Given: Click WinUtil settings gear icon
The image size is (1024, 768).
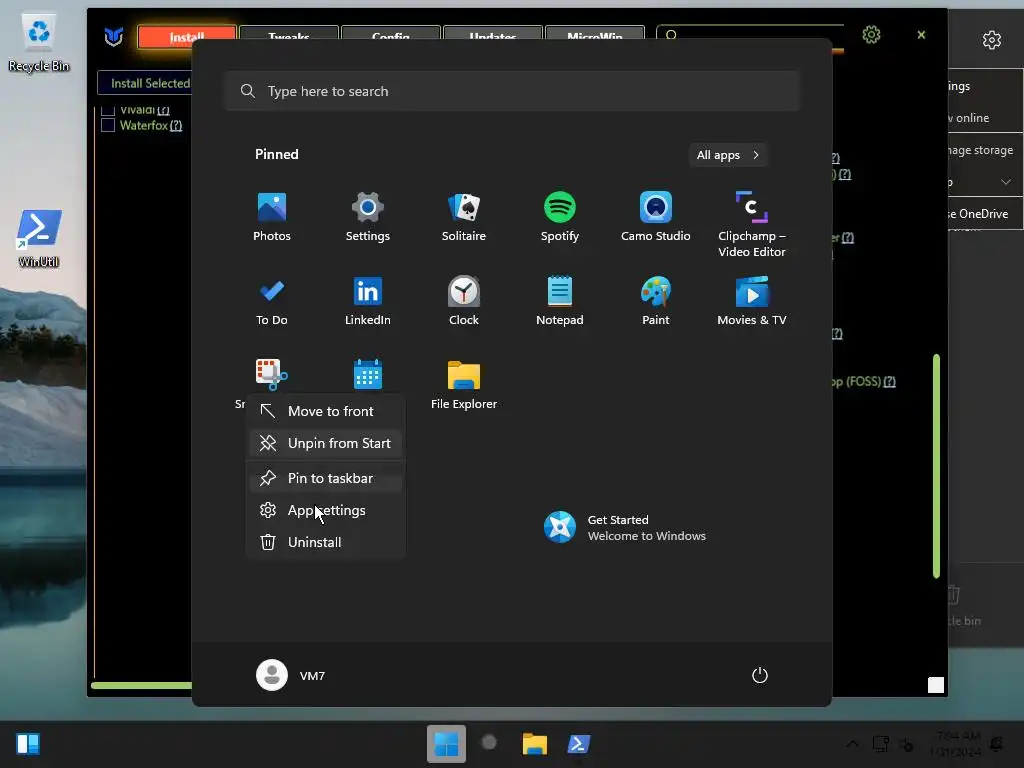Looking at the screenshot, I should coord(871,35).
